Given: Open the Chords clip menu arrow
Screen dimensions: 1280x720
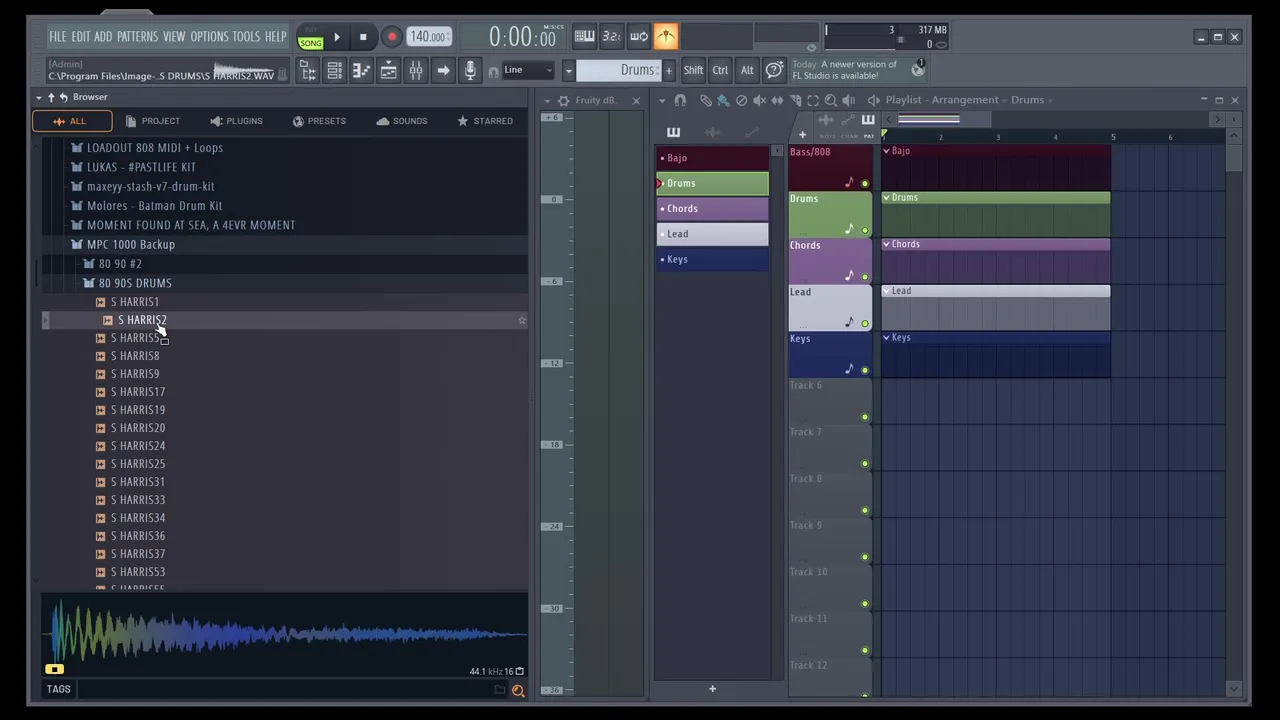Looking at the screenshot, I should tap(886, 244).
